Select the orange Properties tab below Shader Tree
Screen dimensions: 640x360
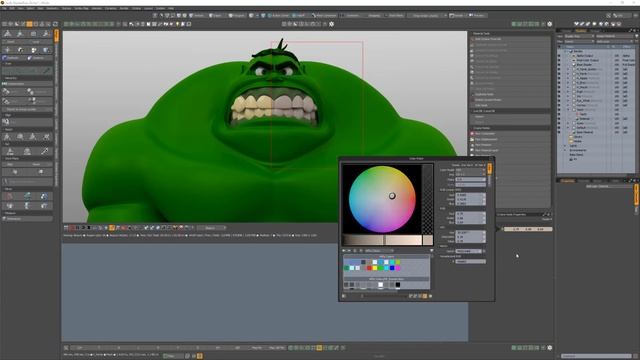[x=567, y=180]
